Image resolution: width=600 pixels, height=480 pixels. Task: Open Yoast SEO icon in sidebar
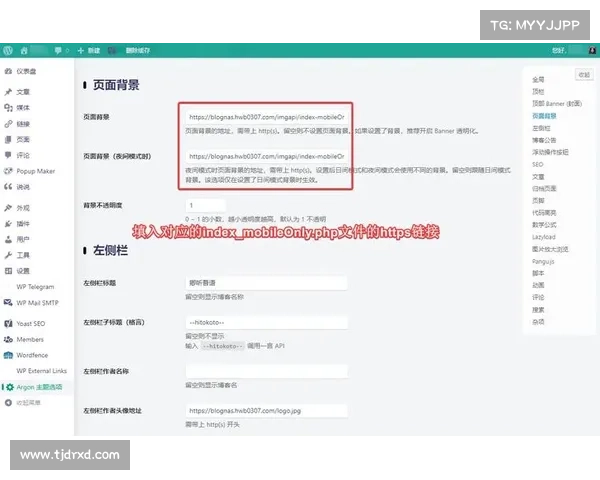click(8, 324)
